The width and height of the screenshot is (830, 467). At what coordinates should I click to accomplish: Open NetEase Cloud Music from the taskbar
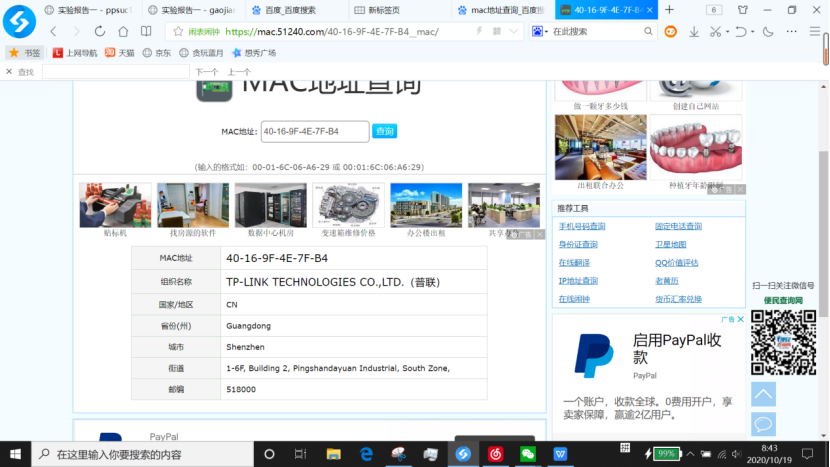[495, 454]
